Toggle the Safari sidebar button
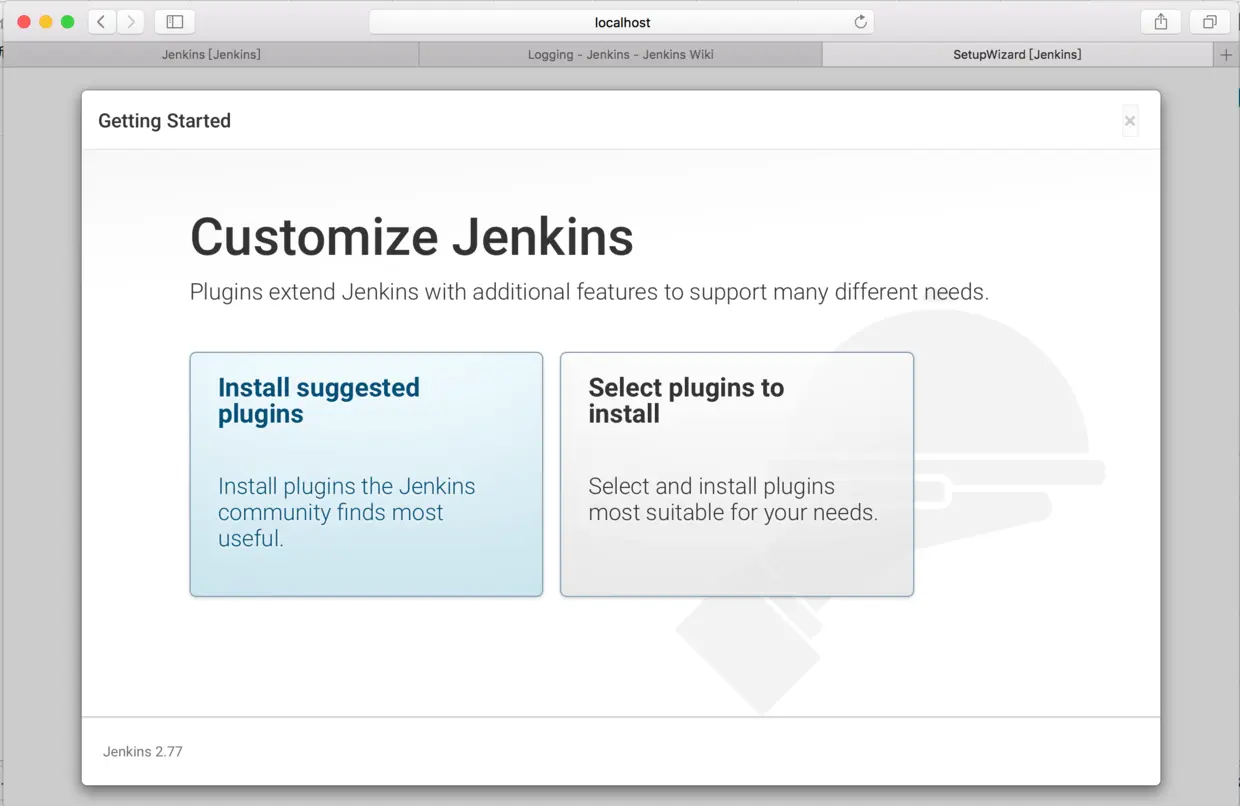Viewport: 1240px width, 806px height. 175,21
